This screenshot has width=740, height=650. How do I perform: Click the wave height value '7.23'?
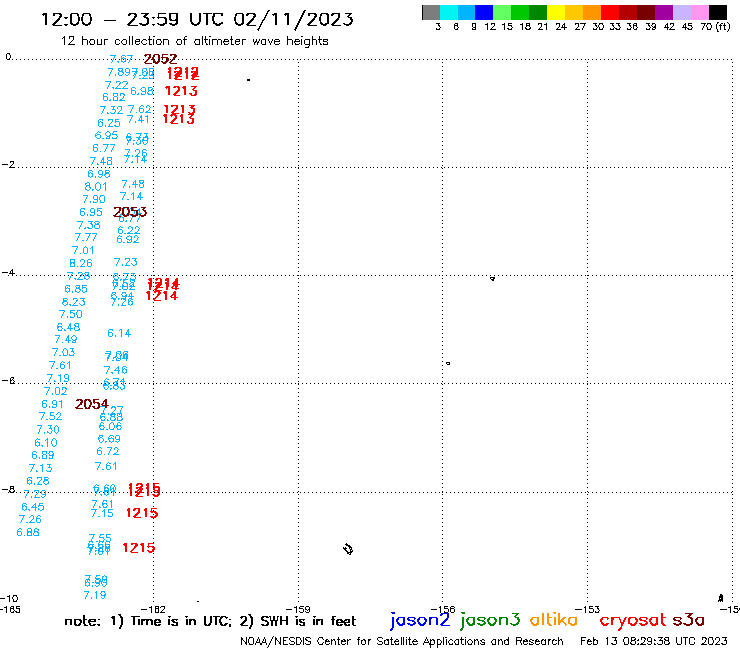tap(126, 262)
